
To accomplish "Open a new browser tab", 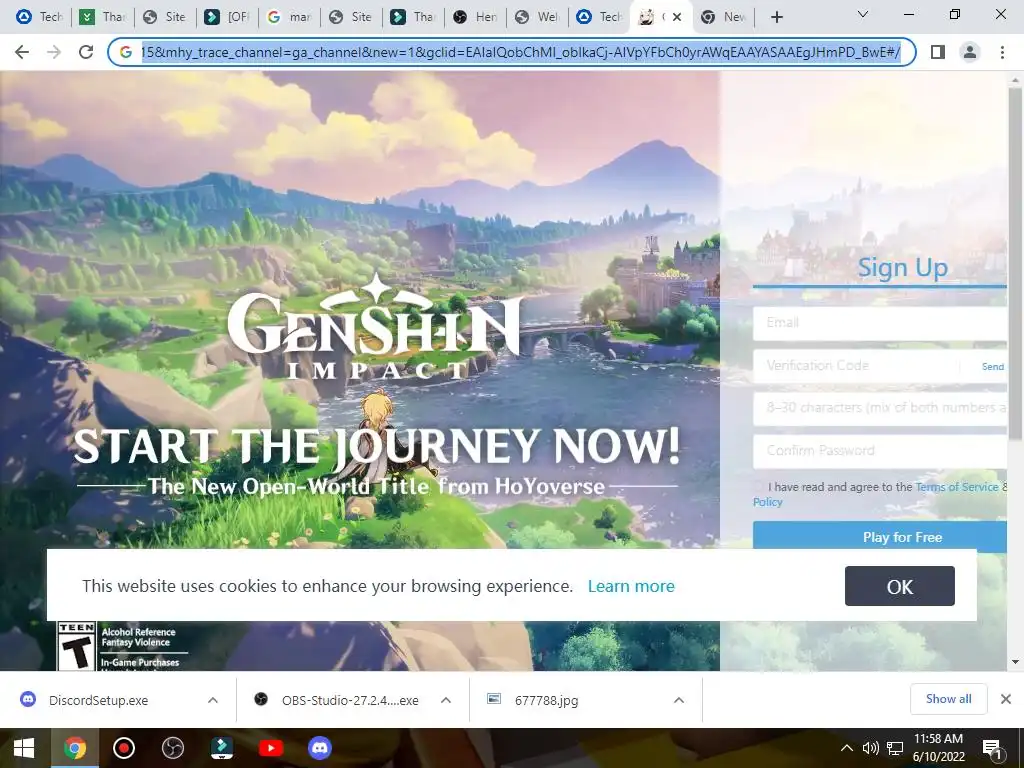I will pyautogui.click(x=776, y=17).
